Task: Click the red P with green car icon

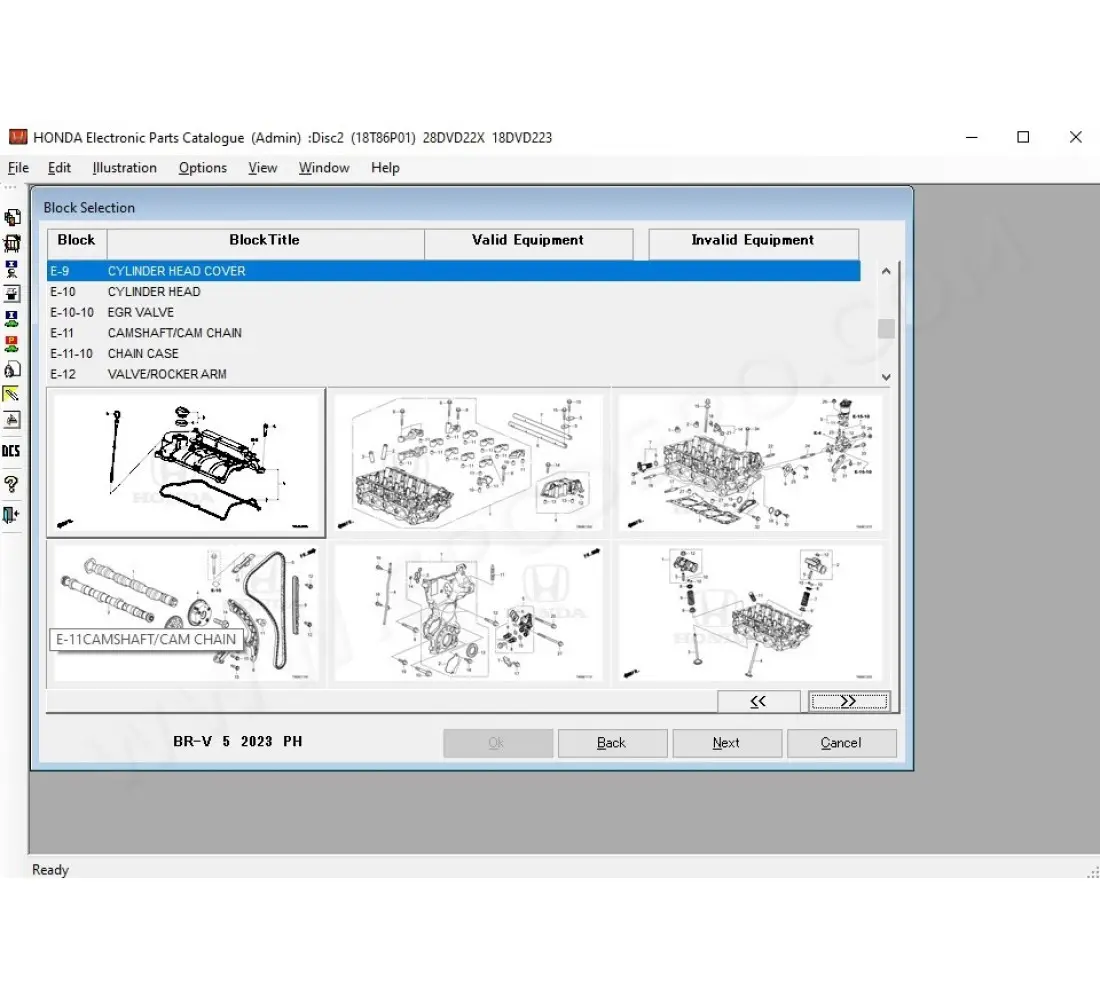Action: [x=12, y=344]
